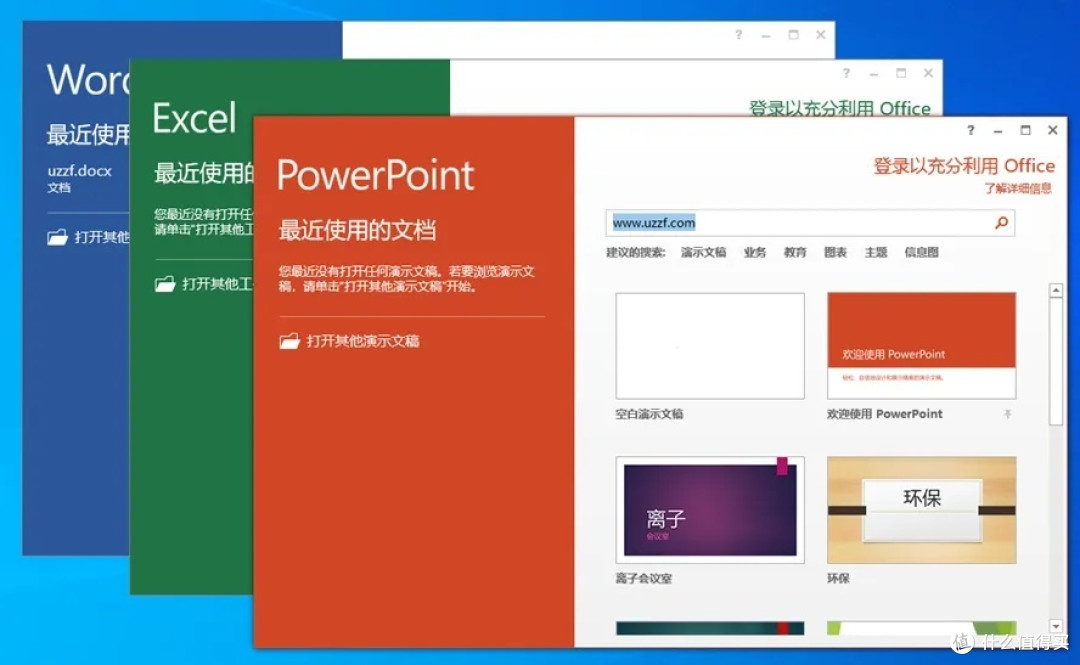Screen dimensions: 1080x665
Task: Maximize the PowerPoint window
Action: pyautogui.click(x=1025, y=130)
